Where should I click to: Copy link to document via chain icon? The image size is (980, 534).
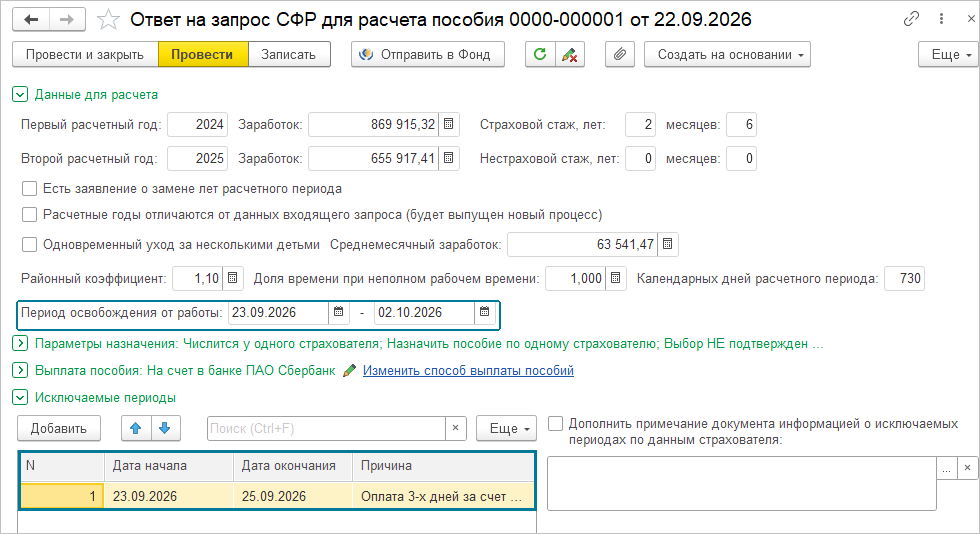pyautogui.click(x=911, y=19)
